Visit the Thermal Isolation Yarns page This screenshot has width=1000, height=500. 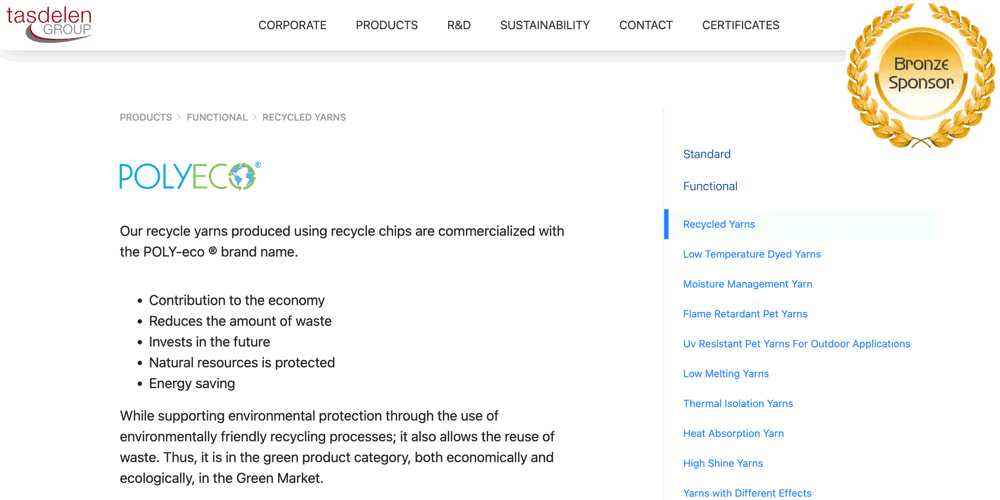click(x=738, y=404)
